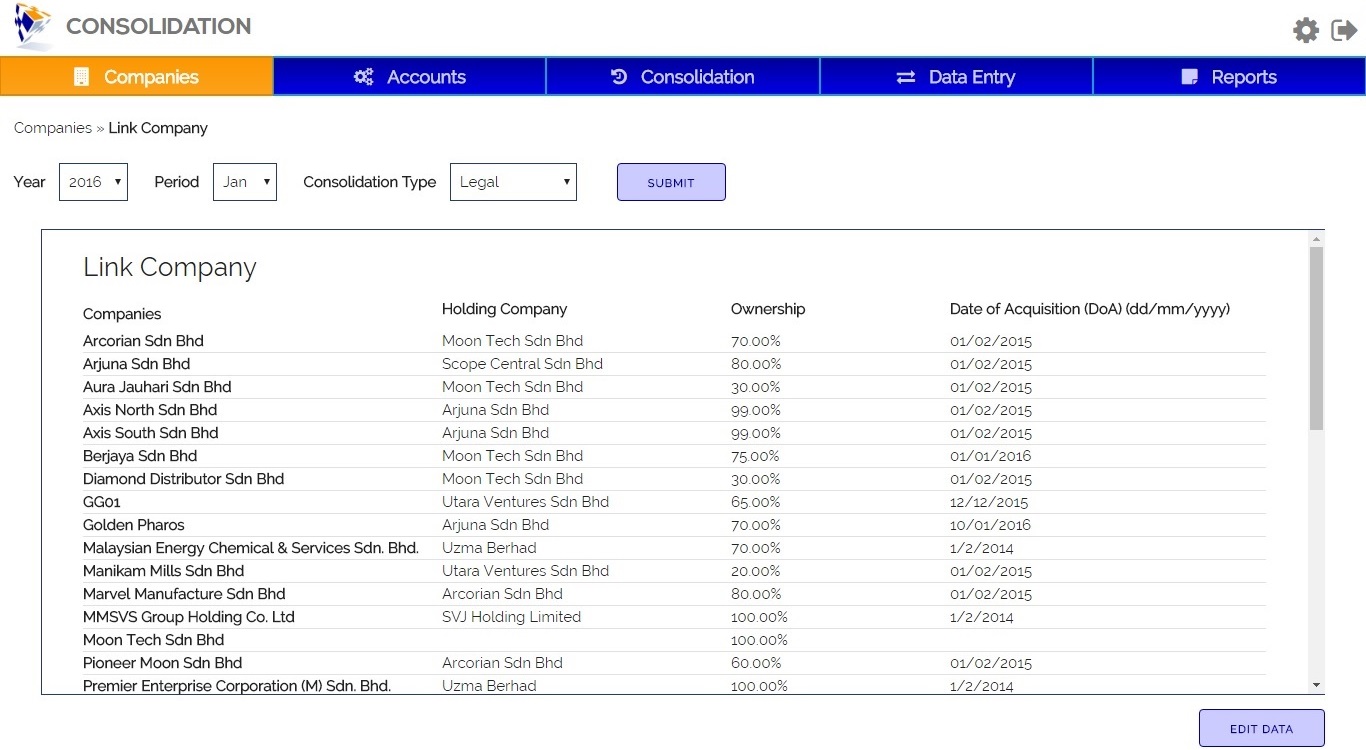
Task: Click the Ownership column header
Action: click(768, 309)
